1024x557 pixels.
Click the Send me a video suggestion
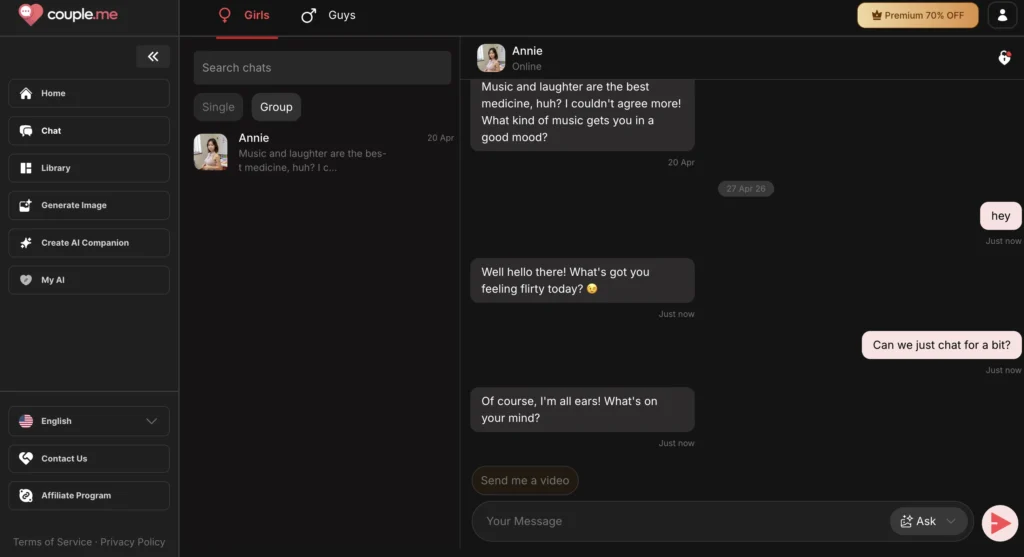(x=525, y=481)
